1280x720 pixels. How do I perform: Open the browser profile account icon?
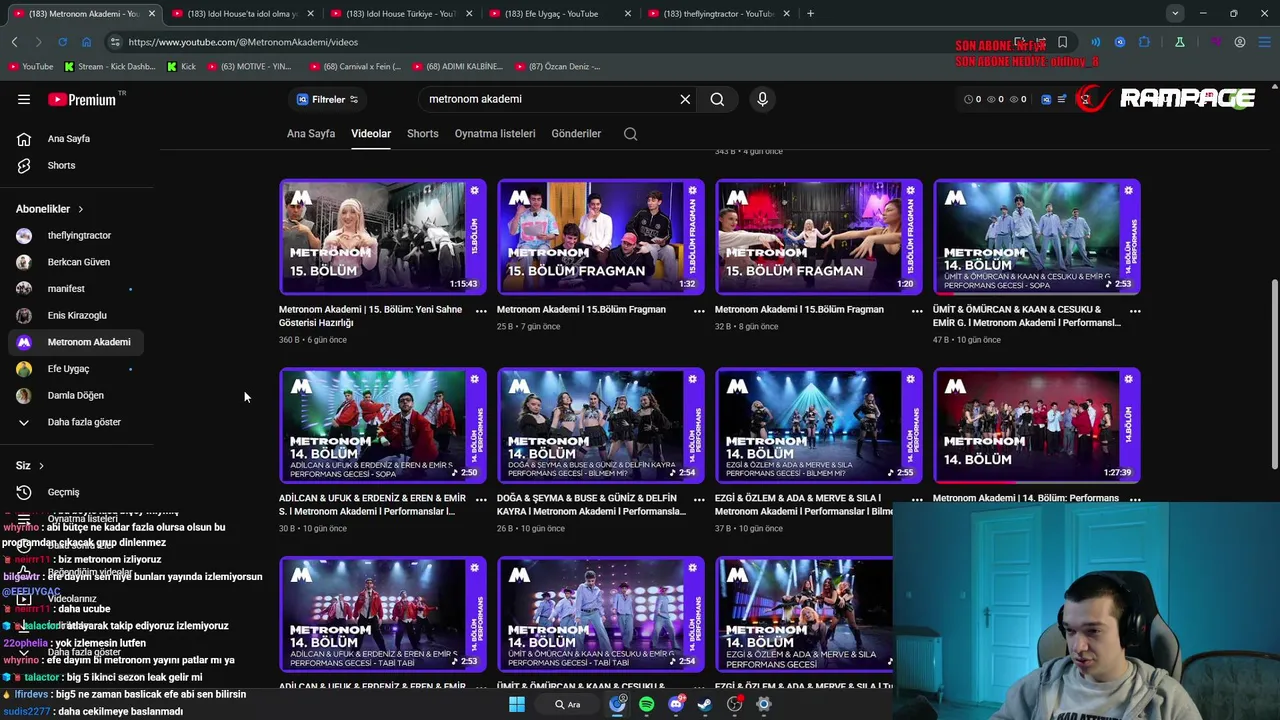click(x=1240, y=42)
